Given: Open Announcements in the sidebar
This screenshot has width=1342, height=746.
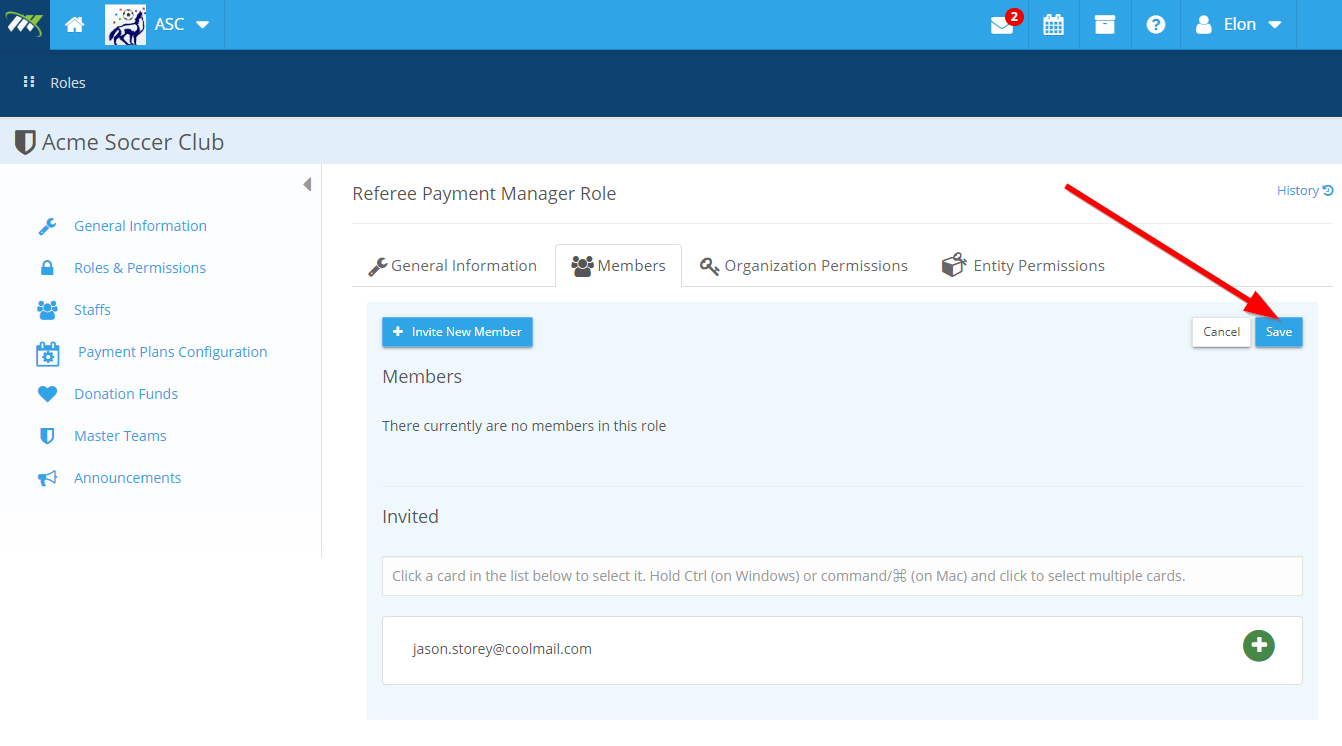Looking at the screenshot, I should [127, 478].
